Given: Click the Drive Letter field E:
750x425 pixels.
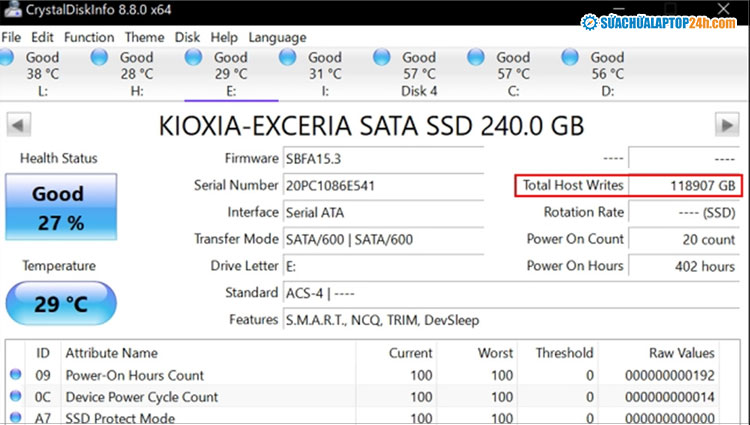Looking at the screenshot, I should (x=384, y=266).
